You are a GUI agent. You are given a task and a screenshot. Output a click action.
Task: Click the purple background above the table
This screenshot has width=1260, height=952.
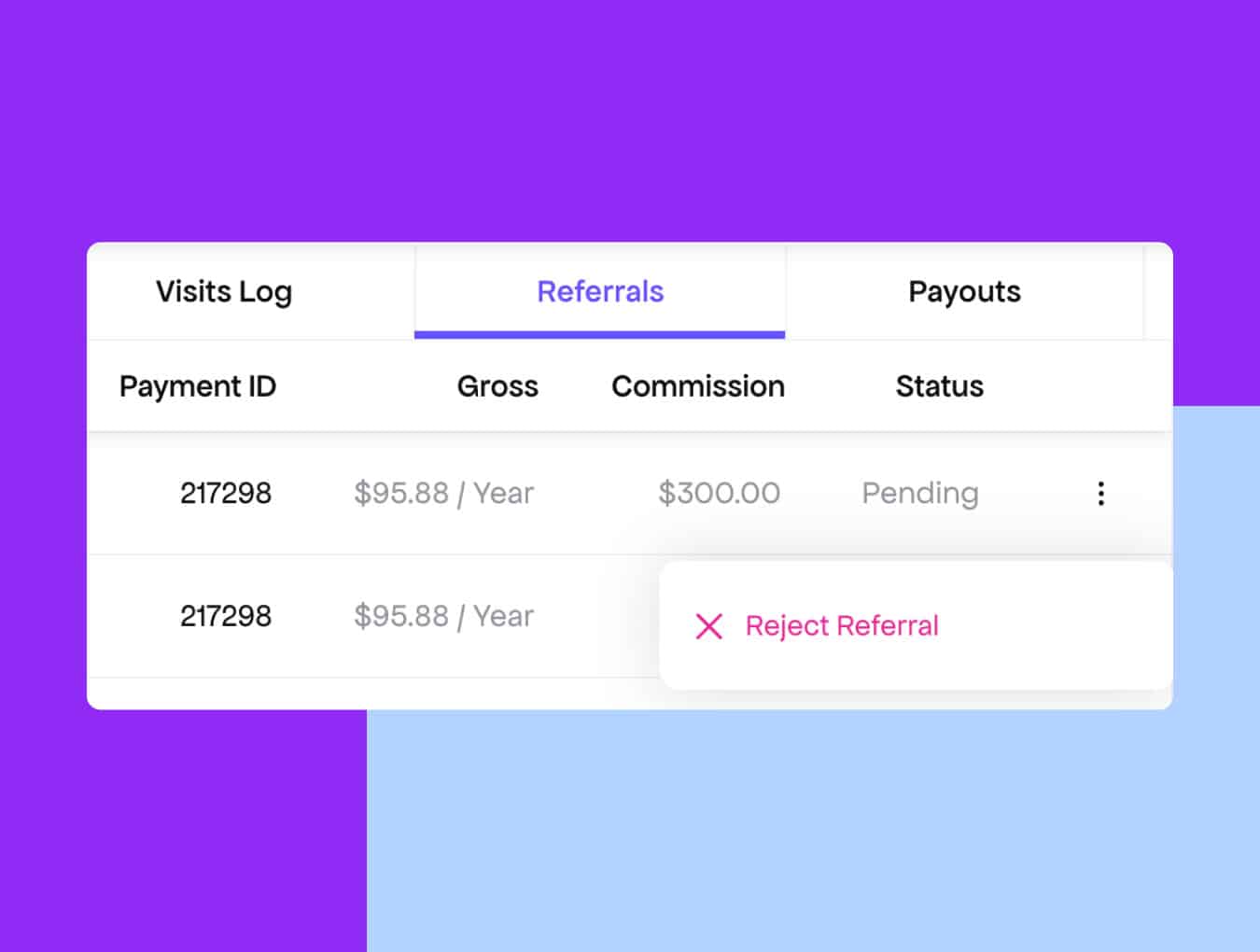(x=630, y=121)
